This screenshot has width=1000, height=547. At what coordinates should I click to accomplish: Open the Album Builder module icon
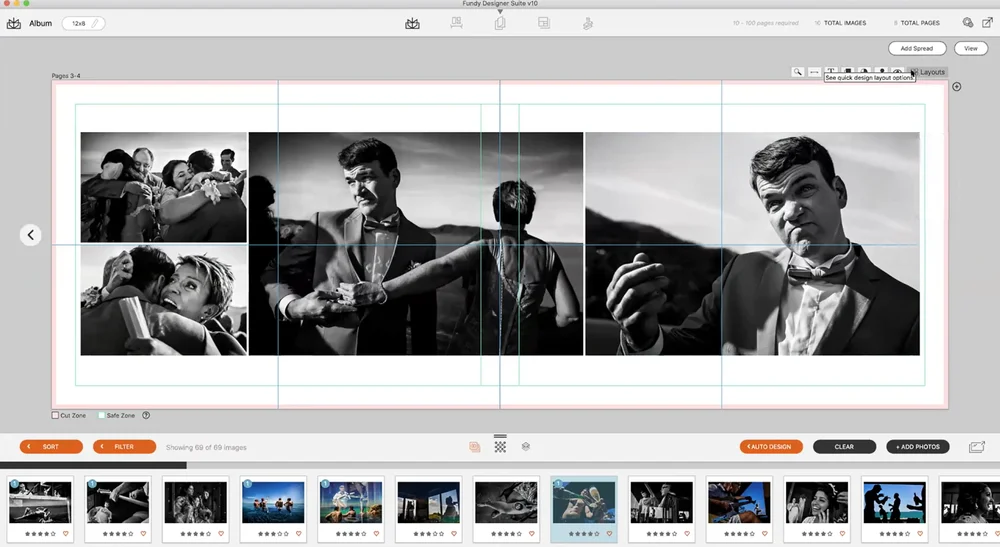pyautogui.click(x=412, y=23)
